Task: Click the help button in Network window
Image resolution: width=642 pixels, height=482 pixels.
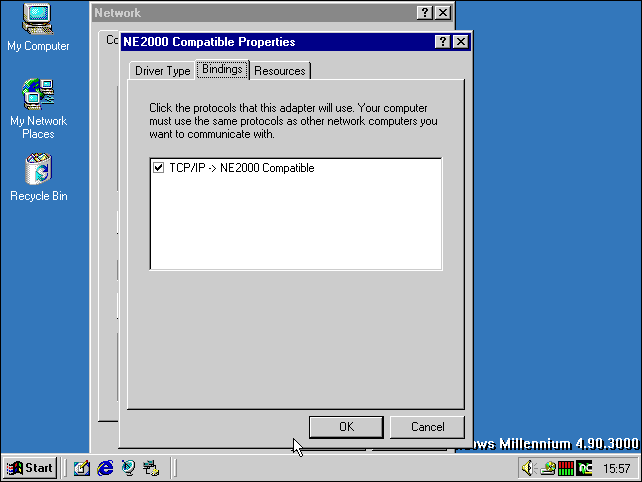Action: tap(425, 13)
